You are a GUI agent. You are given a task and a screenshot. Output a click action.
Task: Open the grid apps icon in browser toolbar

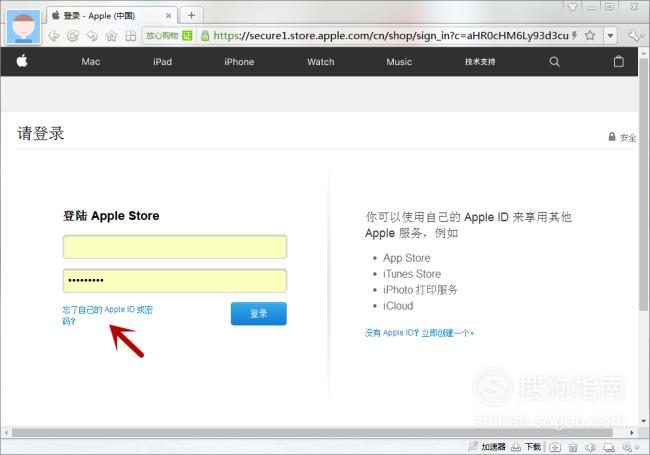point(131,36)
